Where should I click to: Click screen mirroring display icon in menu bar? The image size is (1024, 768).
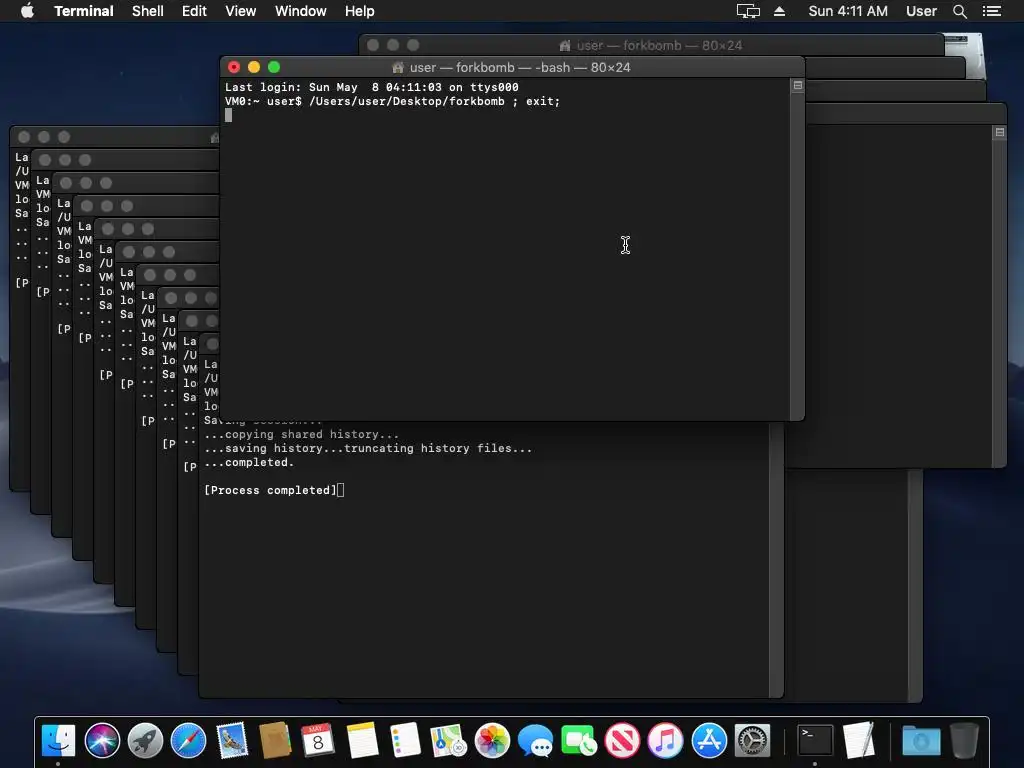click(748, 11)
